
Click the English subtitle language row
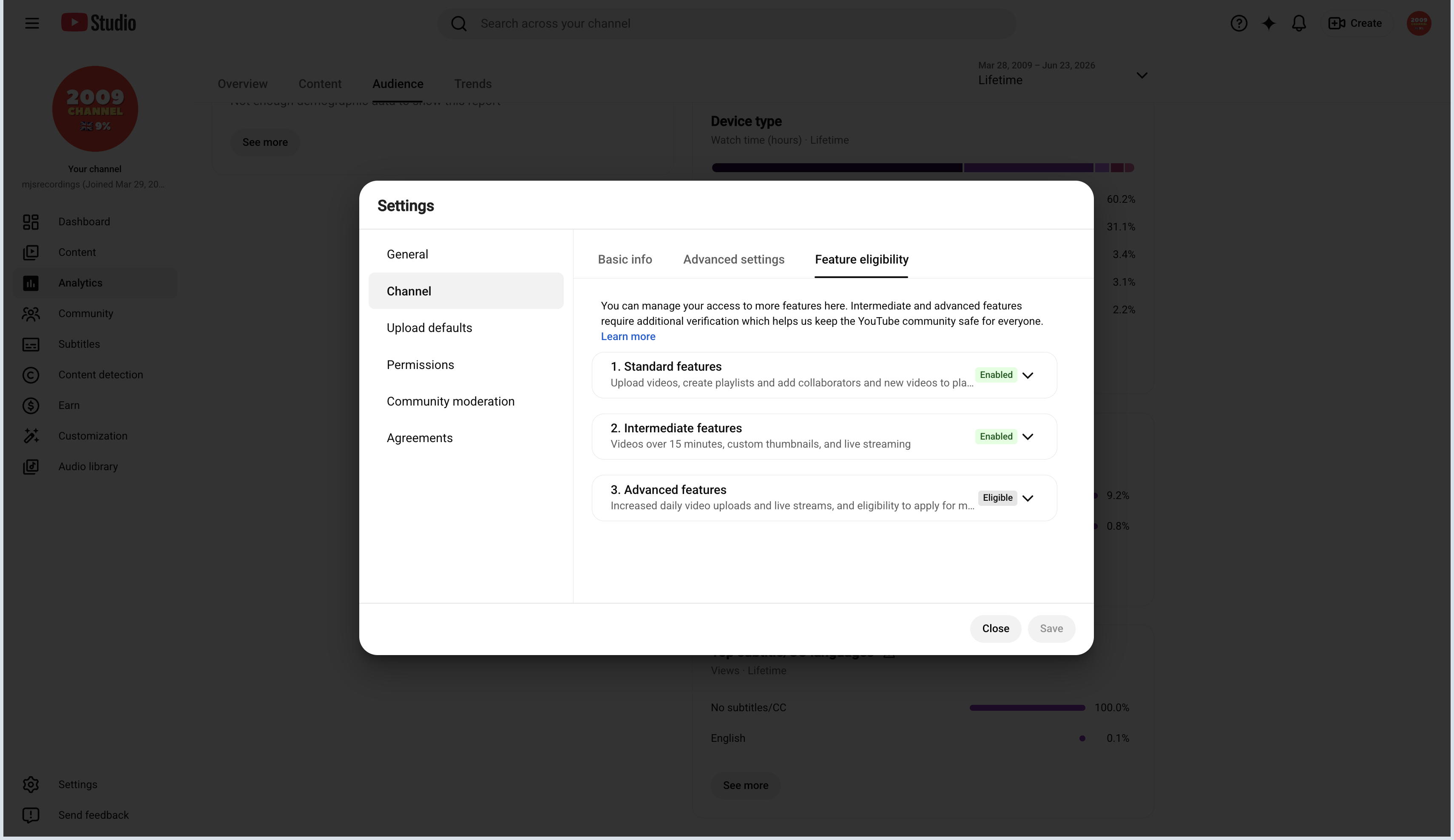tap(920, 738)
